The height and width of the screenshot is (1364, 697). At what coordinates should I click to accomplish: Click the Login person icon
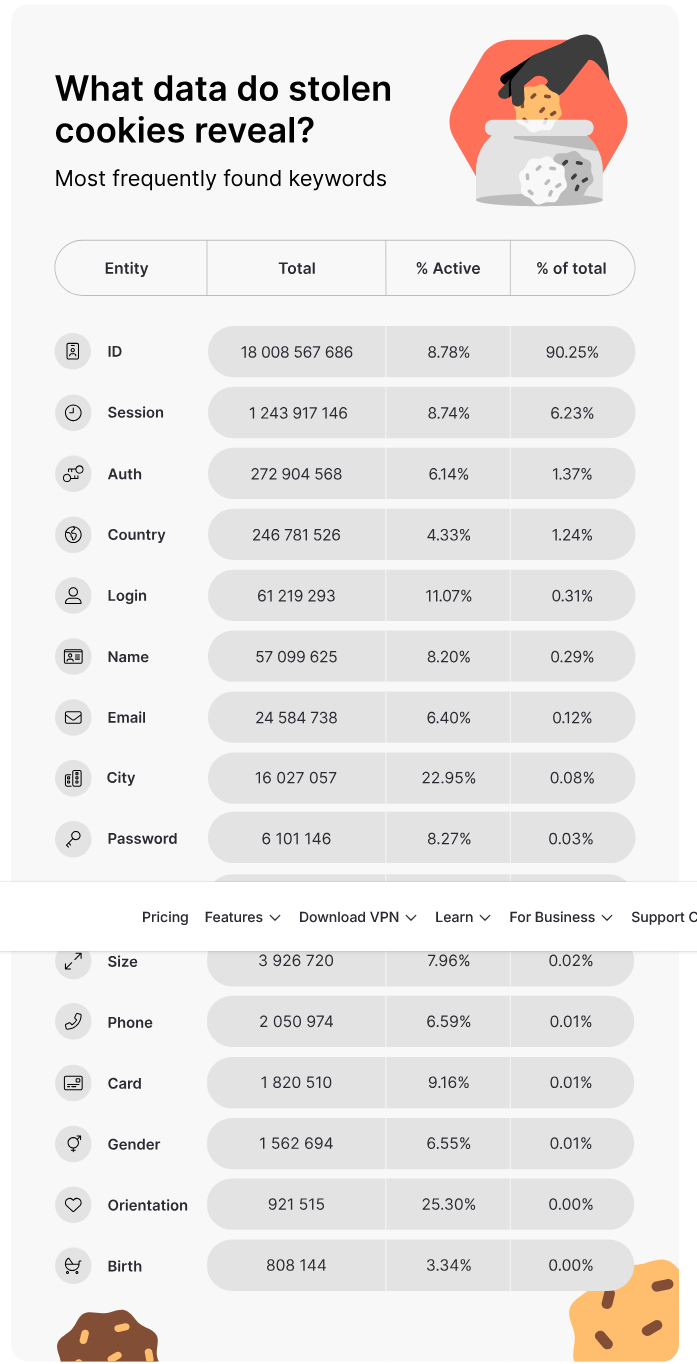tap(73, 596)
